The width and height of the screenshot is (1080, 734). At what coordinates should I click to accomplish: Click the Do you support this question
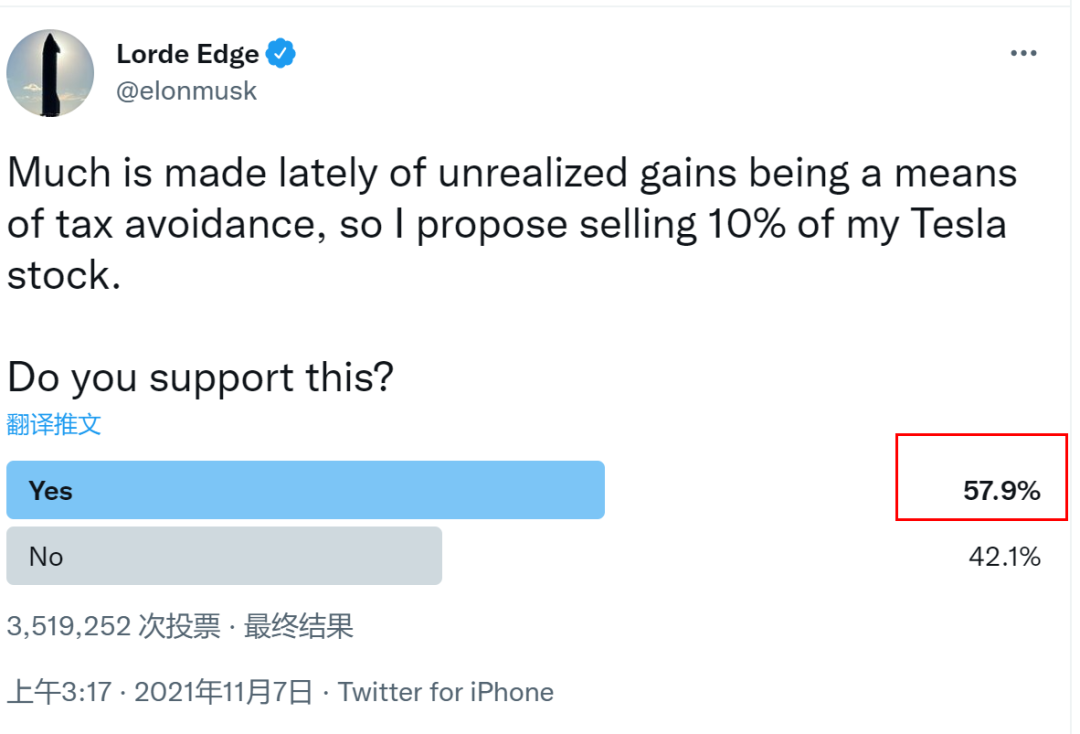click(200, 377)
